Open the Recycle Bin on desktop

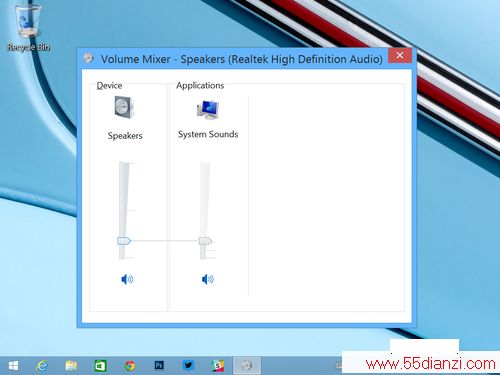[x=28, y=28]
